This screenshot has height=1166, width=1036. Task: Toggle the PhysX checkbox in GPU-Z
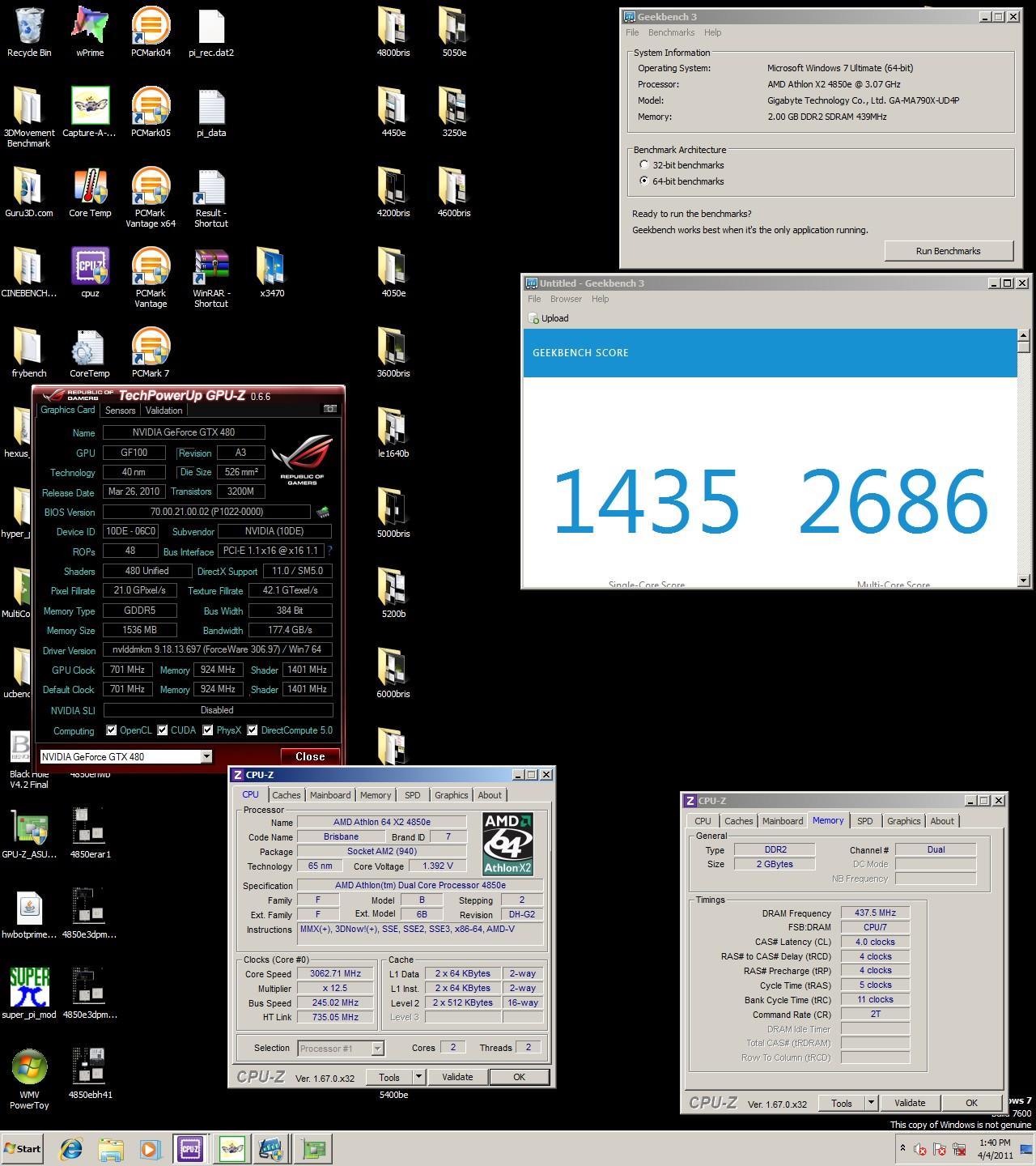[x=208, y=730]
